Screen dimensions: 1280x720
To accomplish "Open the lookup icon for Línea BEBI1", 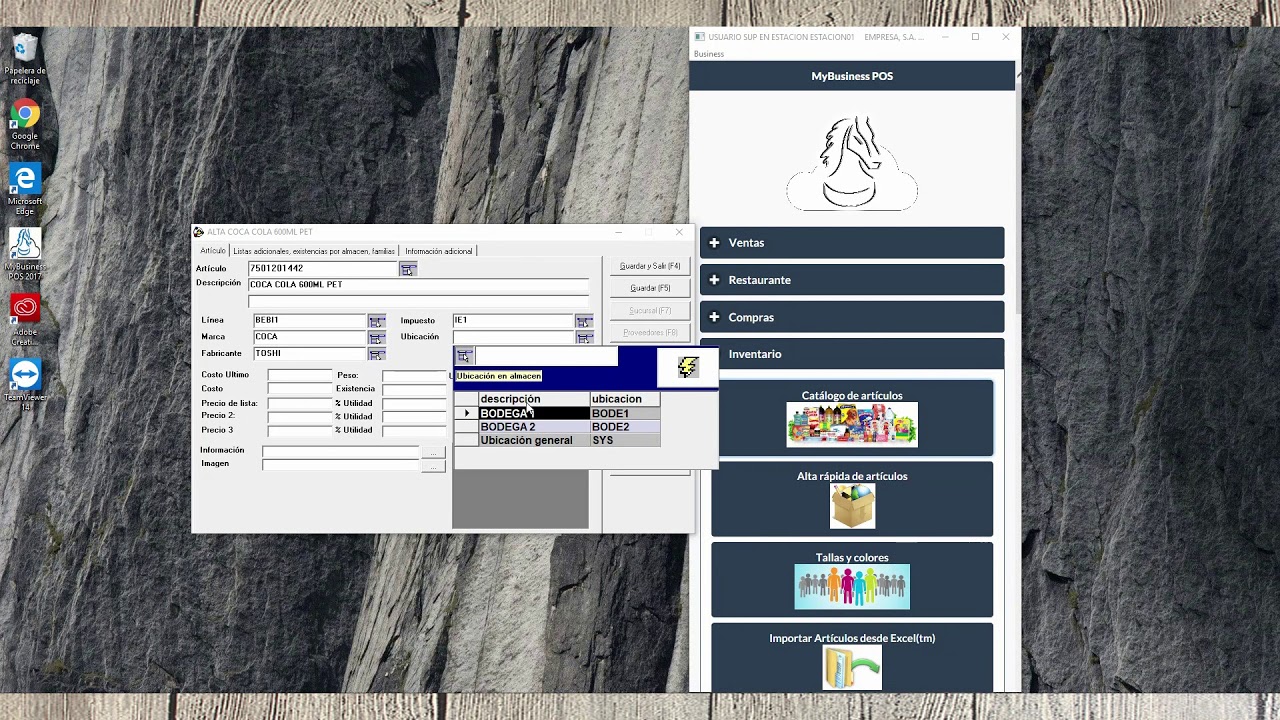I will (x=376, y=321).
